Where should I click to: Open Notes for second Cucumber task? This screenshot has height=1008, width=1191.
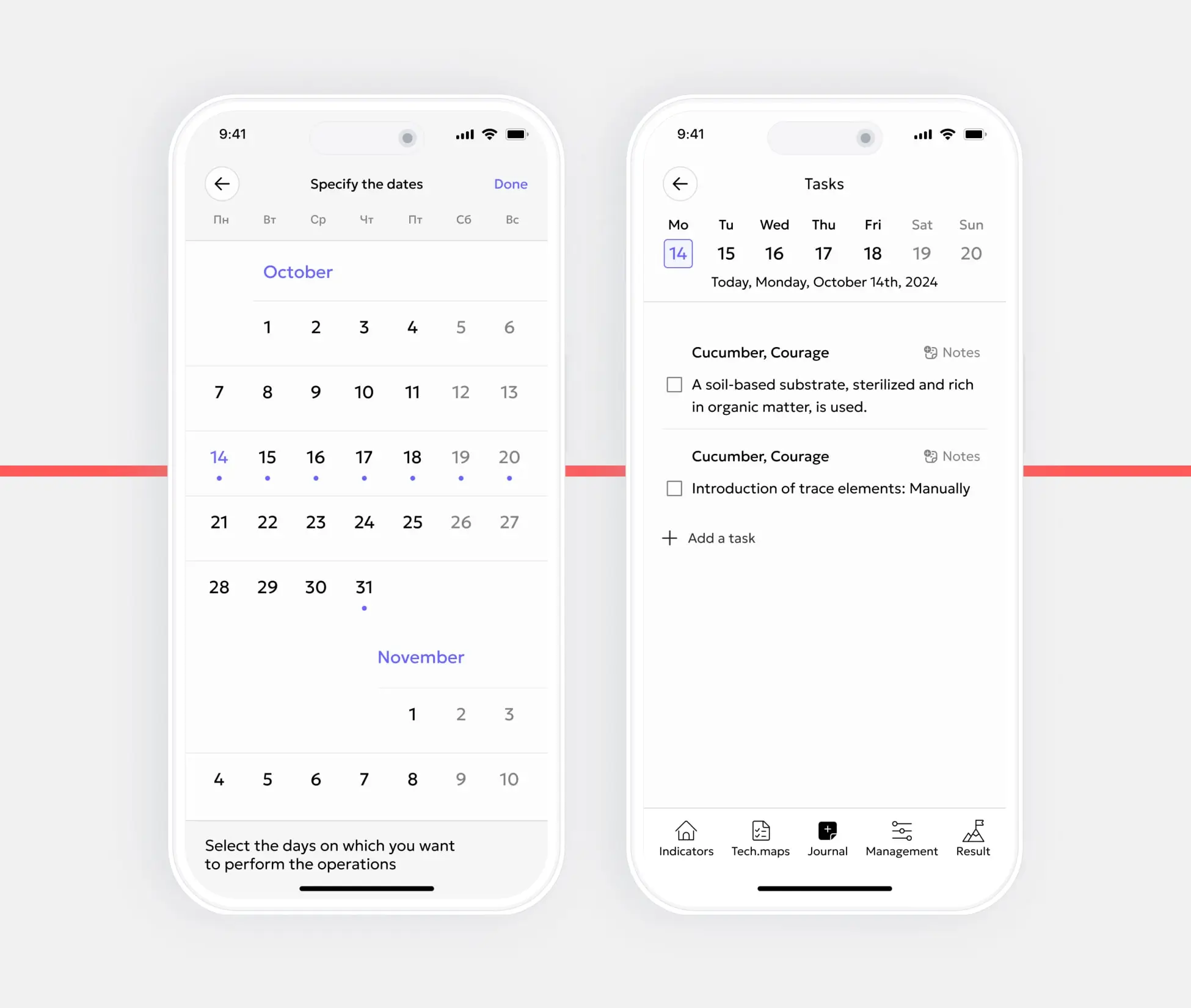950,456
